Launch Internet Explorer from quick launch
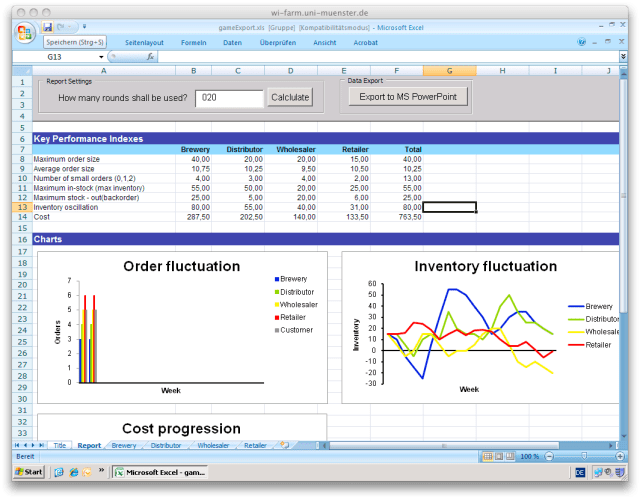 coord(73,472)
